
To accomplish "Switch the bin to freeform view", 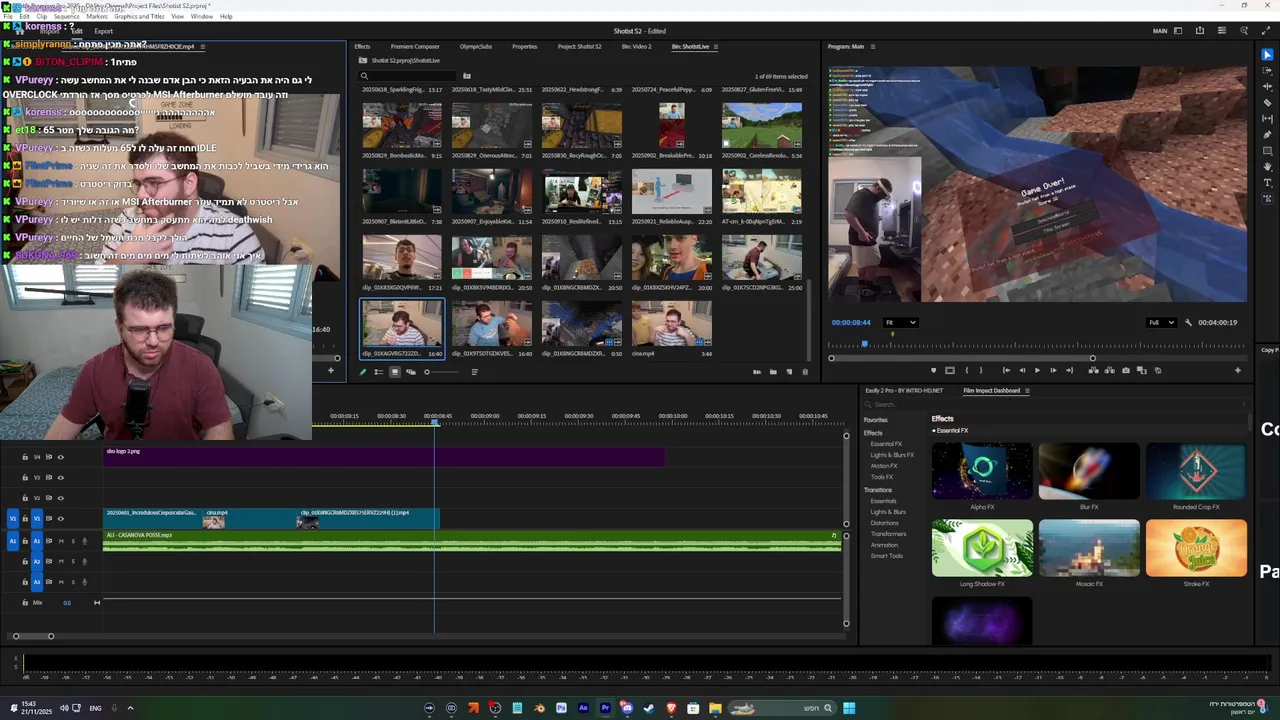I will point(410,372).
